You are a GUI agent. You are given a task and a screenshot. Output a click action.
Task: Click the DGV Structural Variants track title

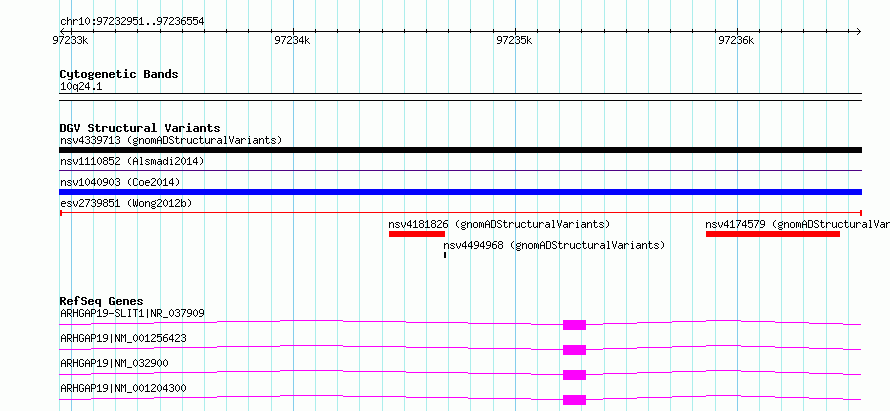pos(140,128)
